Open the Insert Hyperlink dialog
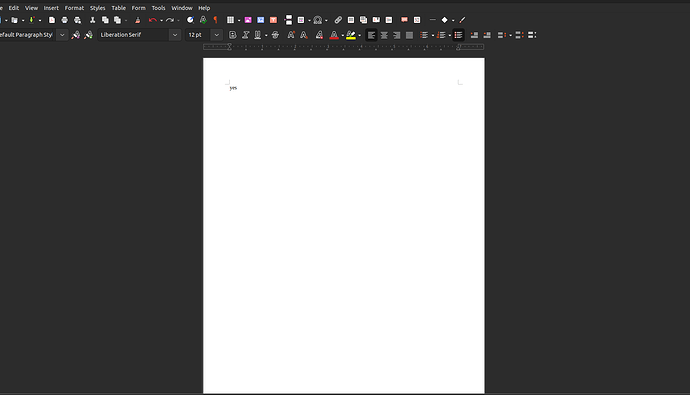690x395 pixels. pos(338,20)
